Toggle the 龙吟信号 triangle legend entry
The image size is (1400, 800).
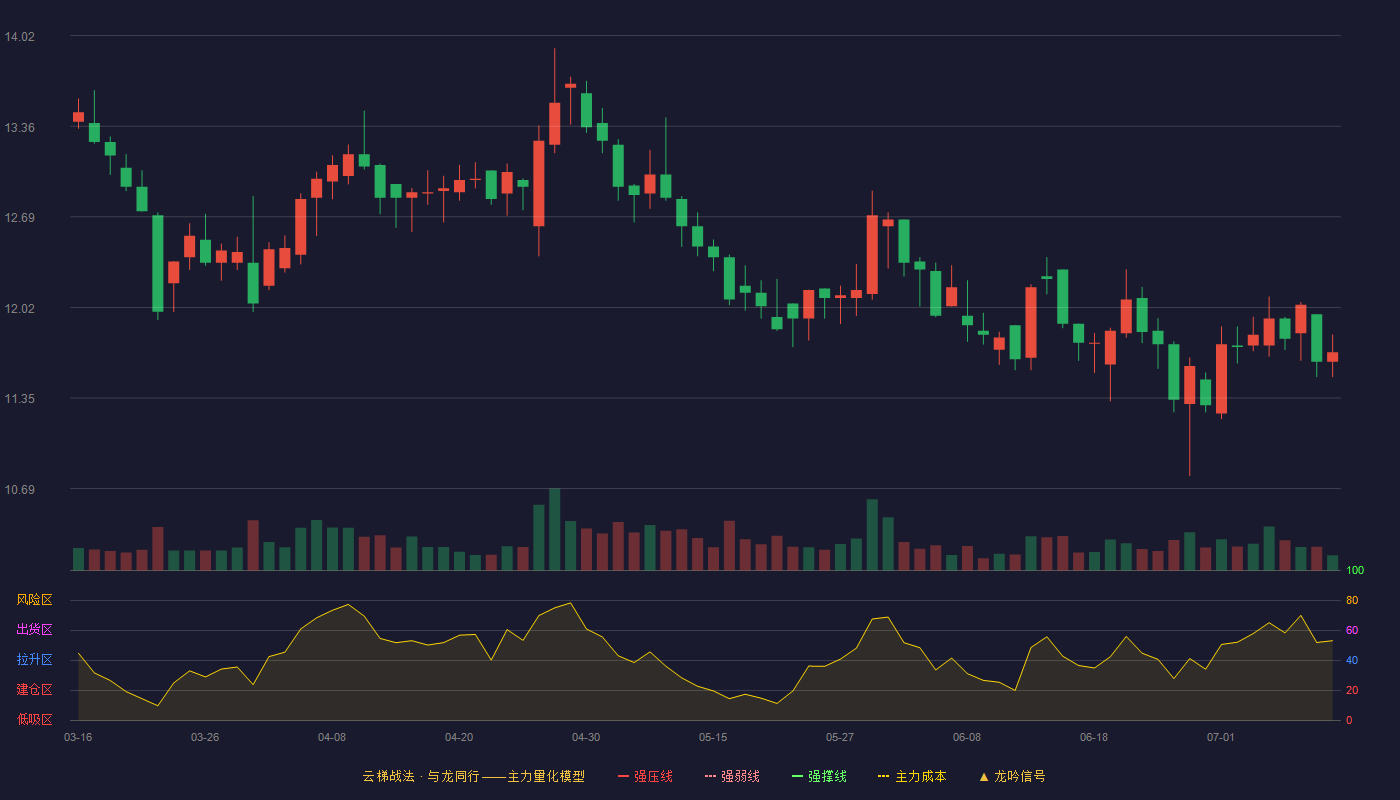pos(1012,776)
